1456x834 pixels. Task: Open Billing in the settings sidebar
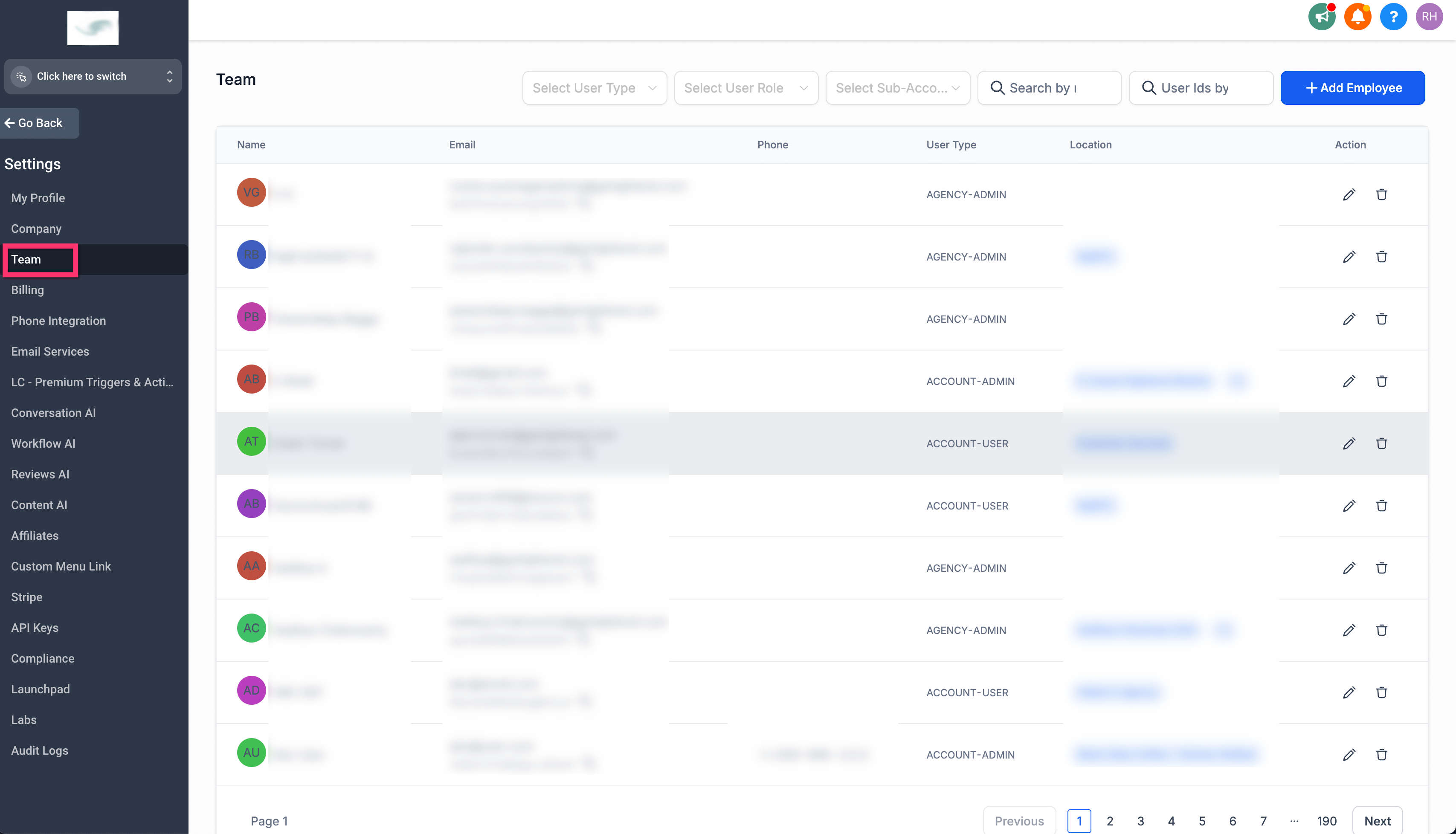tap(27, 290)
